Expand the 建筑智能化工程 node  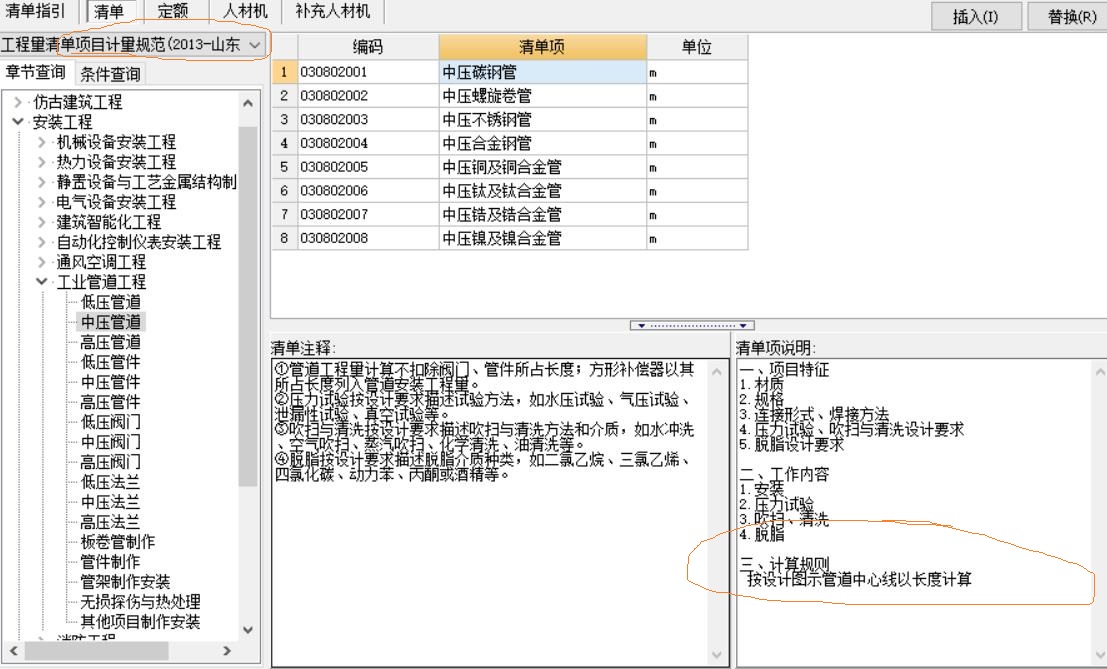42,222
